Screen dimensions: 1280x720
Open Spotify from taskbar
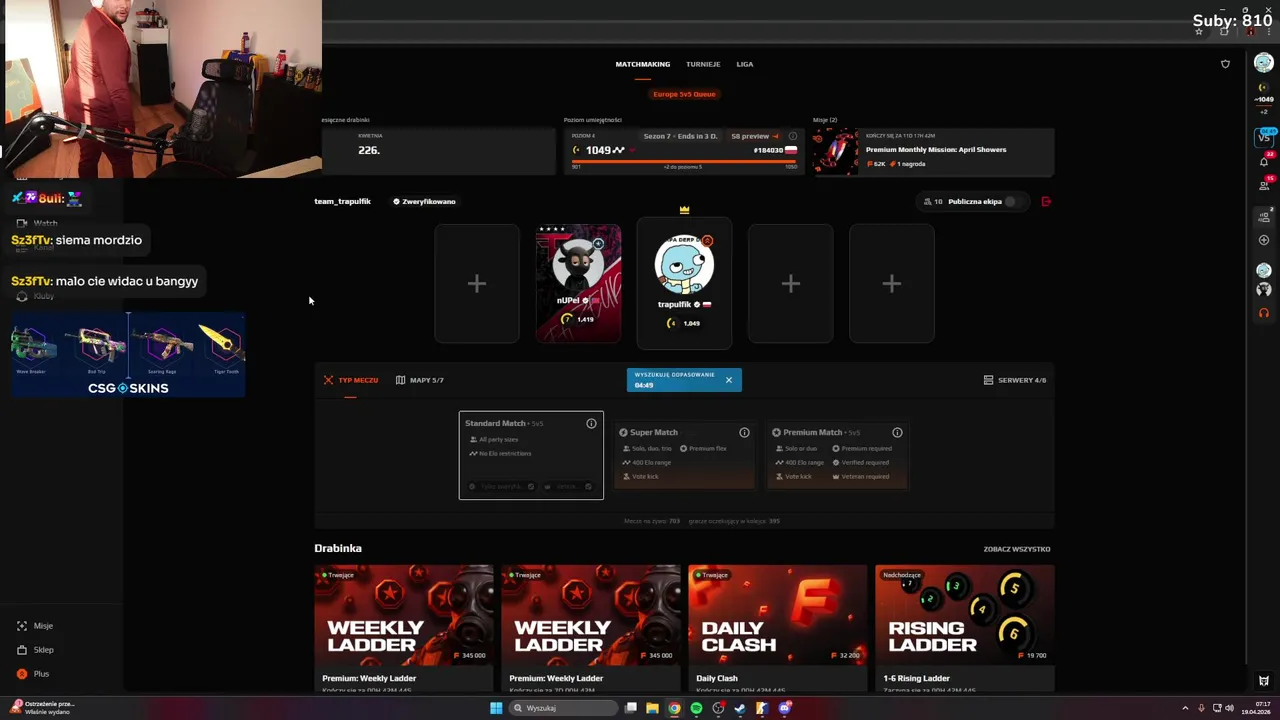tap(696, 708)
